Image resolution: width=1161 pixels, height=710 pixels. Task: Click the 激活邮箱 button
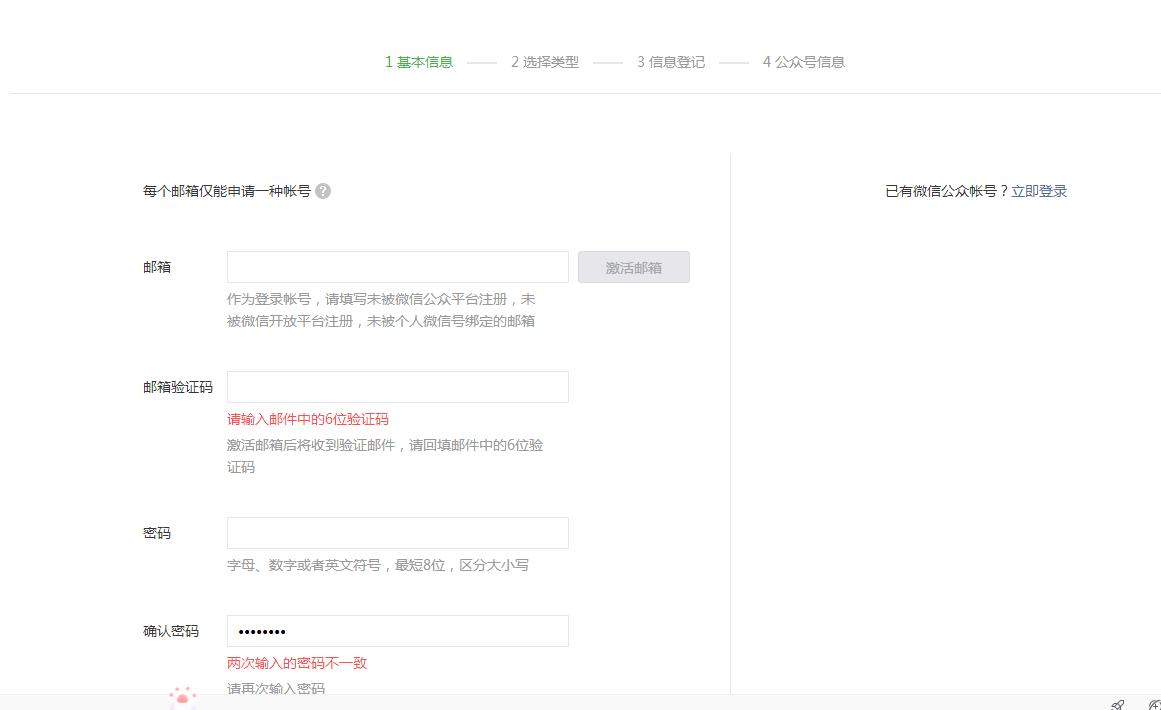pos(633,266)
